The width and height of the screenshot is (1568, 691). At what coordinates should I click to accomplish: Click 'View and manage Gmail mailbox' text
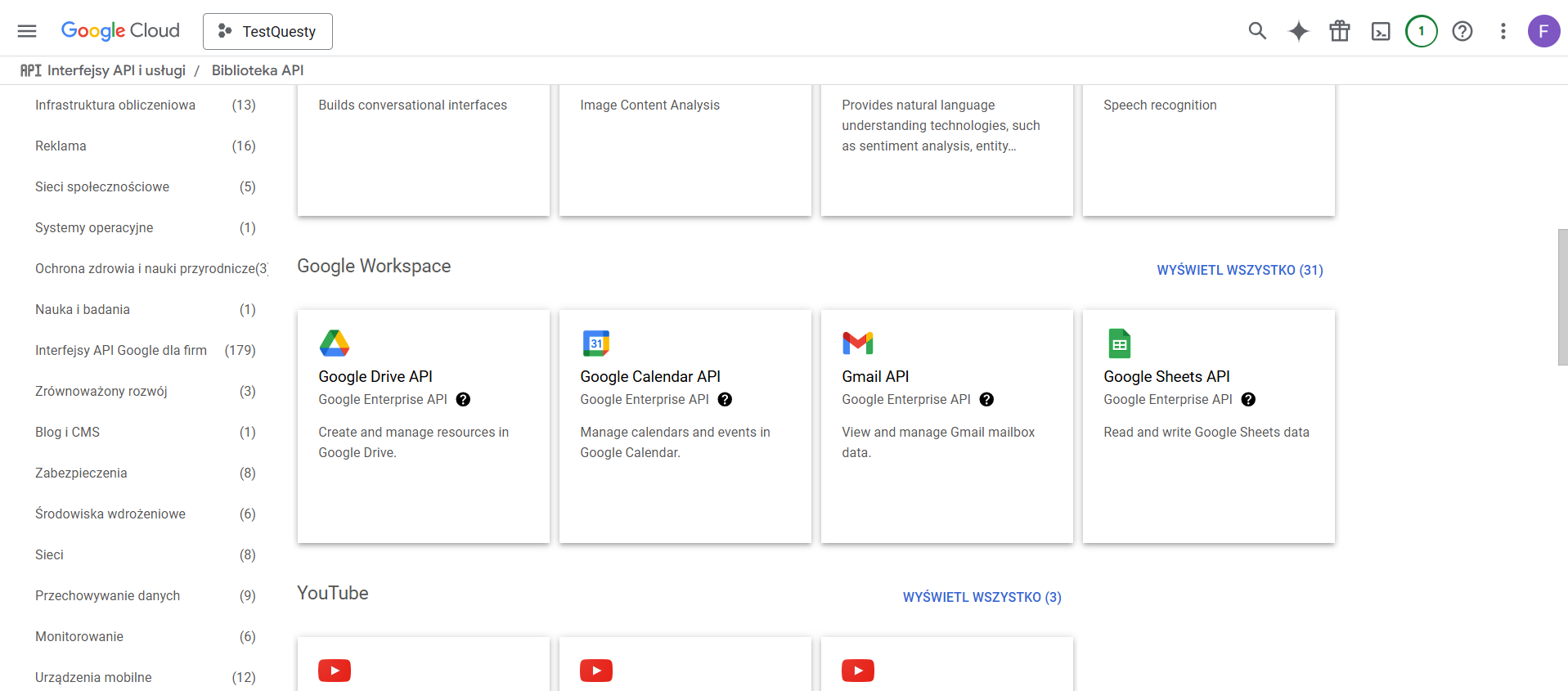click(938, 442)
